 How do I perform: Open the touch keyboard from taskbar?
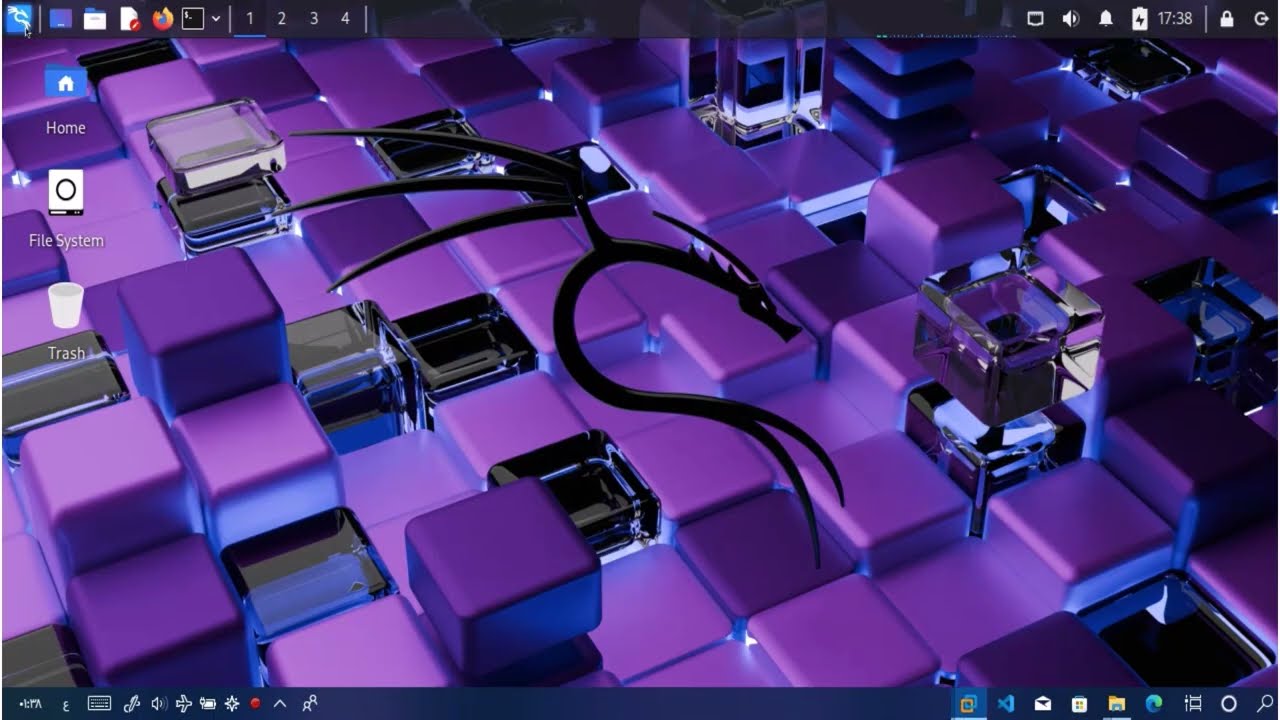[x=99, y=704]
